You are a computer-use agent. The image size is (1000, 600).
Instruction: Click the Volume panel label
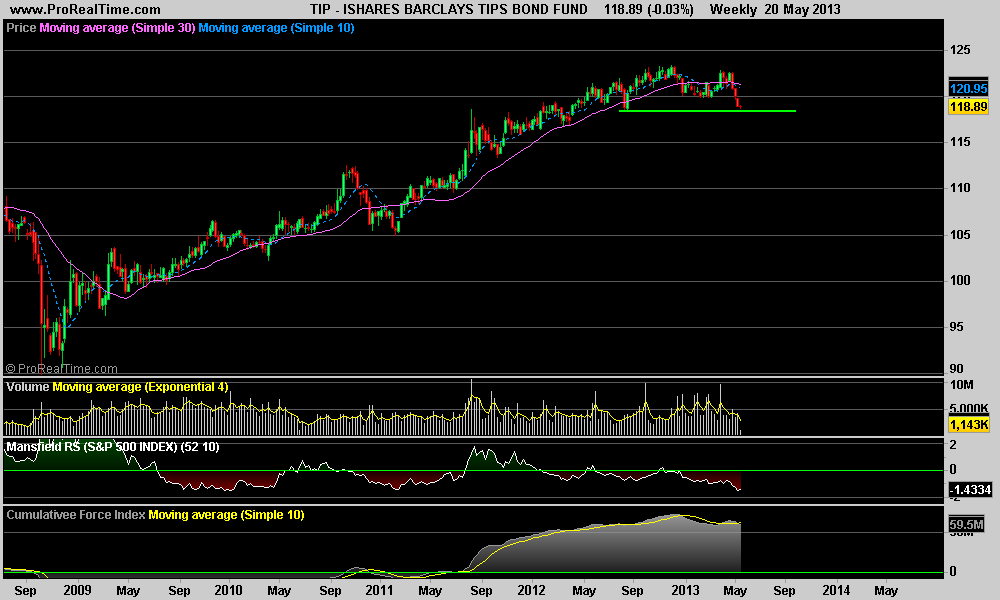click(28, 386)
